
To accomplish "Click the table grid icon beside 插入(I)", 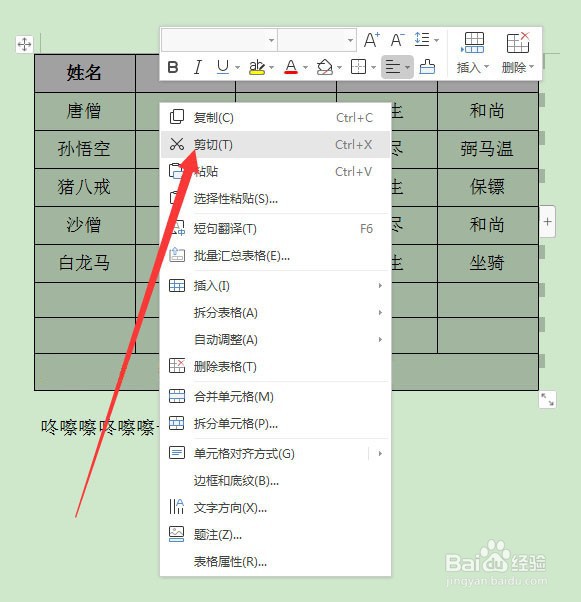I will pyautogui.click(x=177, y=285).
